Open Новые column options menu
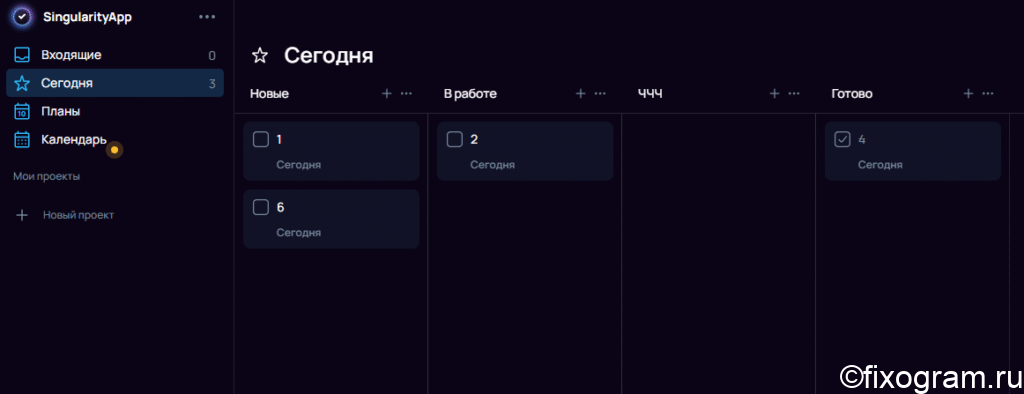 pyautogui.click(x=406, y=93)
